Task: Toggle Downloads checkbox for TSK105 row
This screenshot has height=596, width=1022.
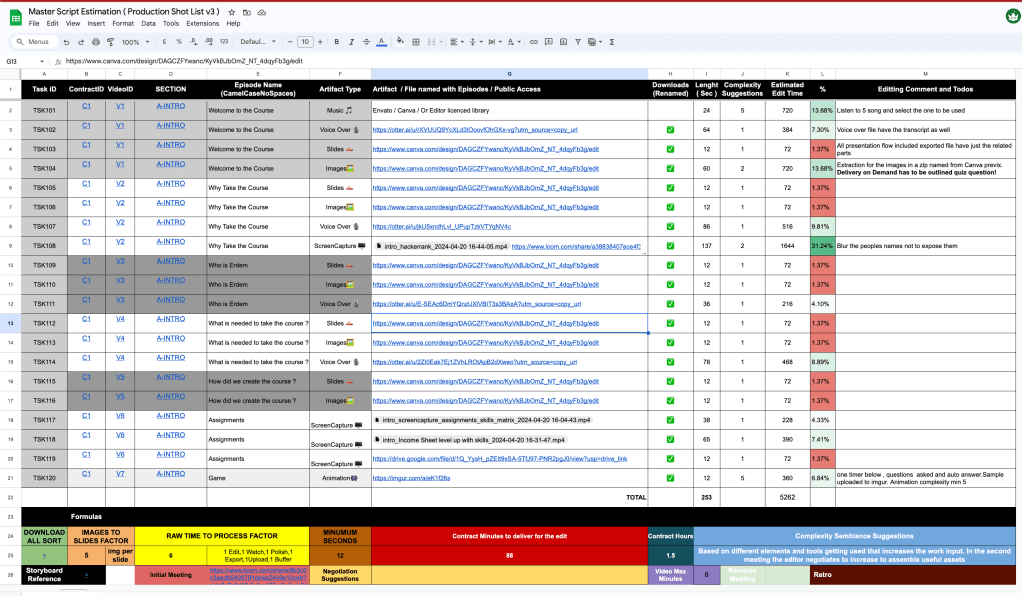Action: click(670, 188)
